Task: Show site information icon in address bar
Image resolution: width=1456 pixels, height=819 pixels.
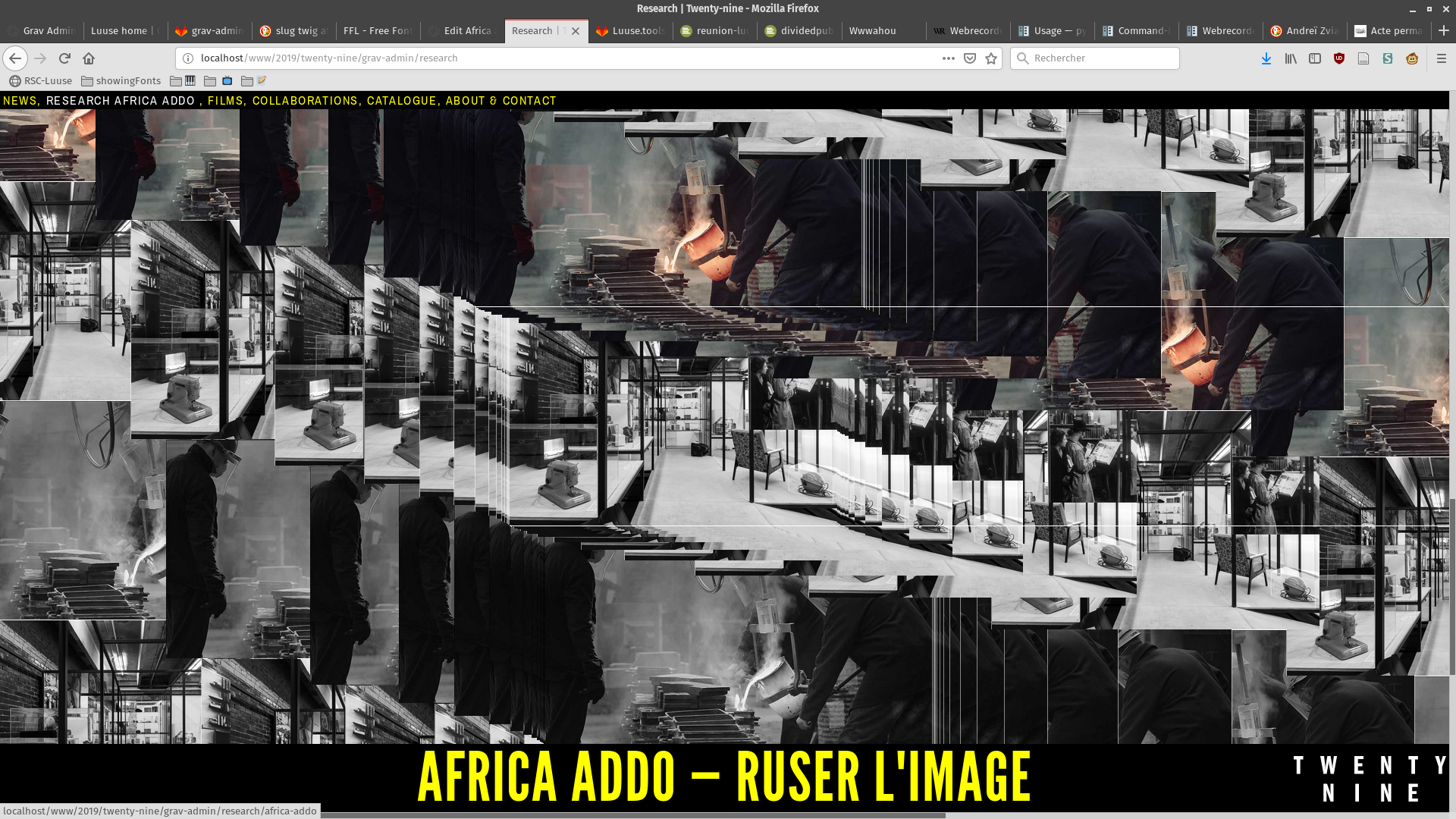Action: pyautogui.click(x=188, y=58)
